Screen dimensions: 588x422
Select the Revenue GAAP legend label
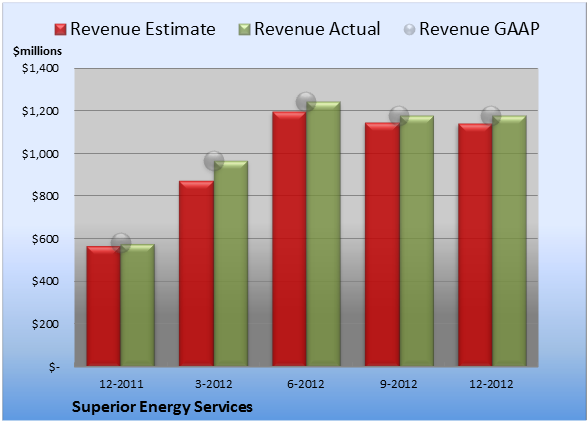coord(479,29)
